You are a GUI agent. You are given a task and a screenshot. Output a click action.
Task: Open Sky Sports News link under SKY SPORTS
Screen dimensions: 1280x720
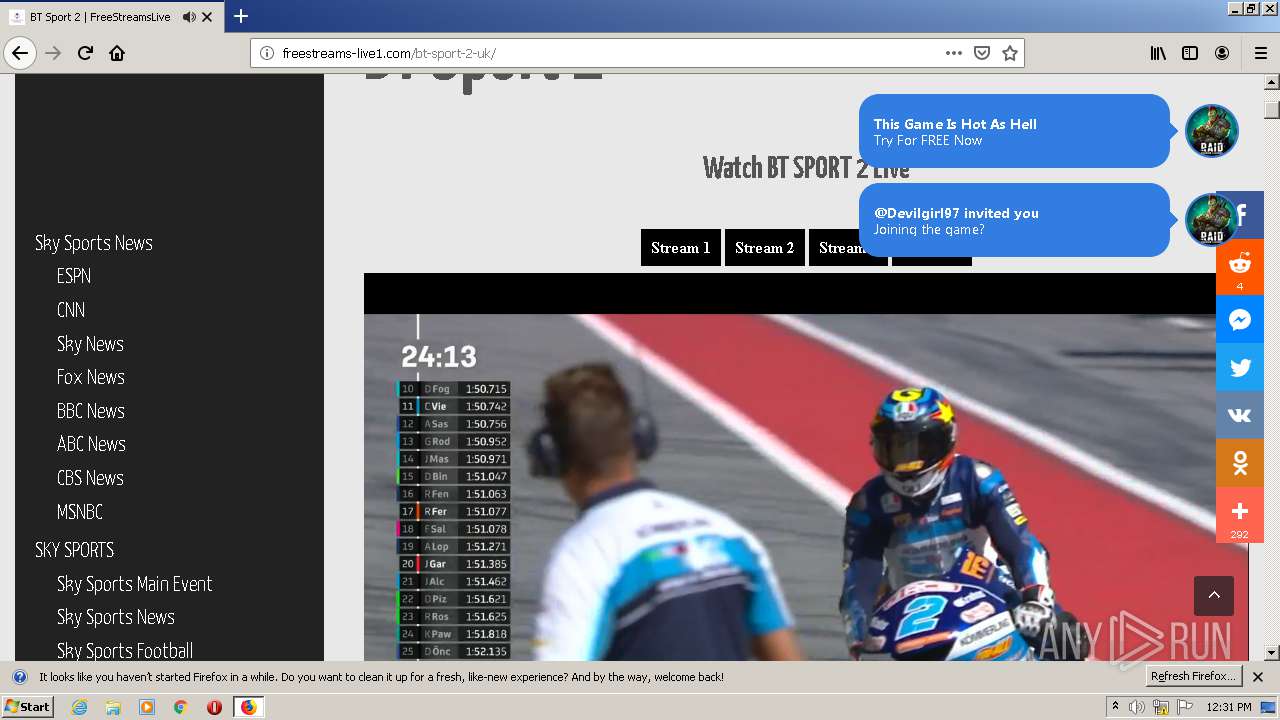116,617
